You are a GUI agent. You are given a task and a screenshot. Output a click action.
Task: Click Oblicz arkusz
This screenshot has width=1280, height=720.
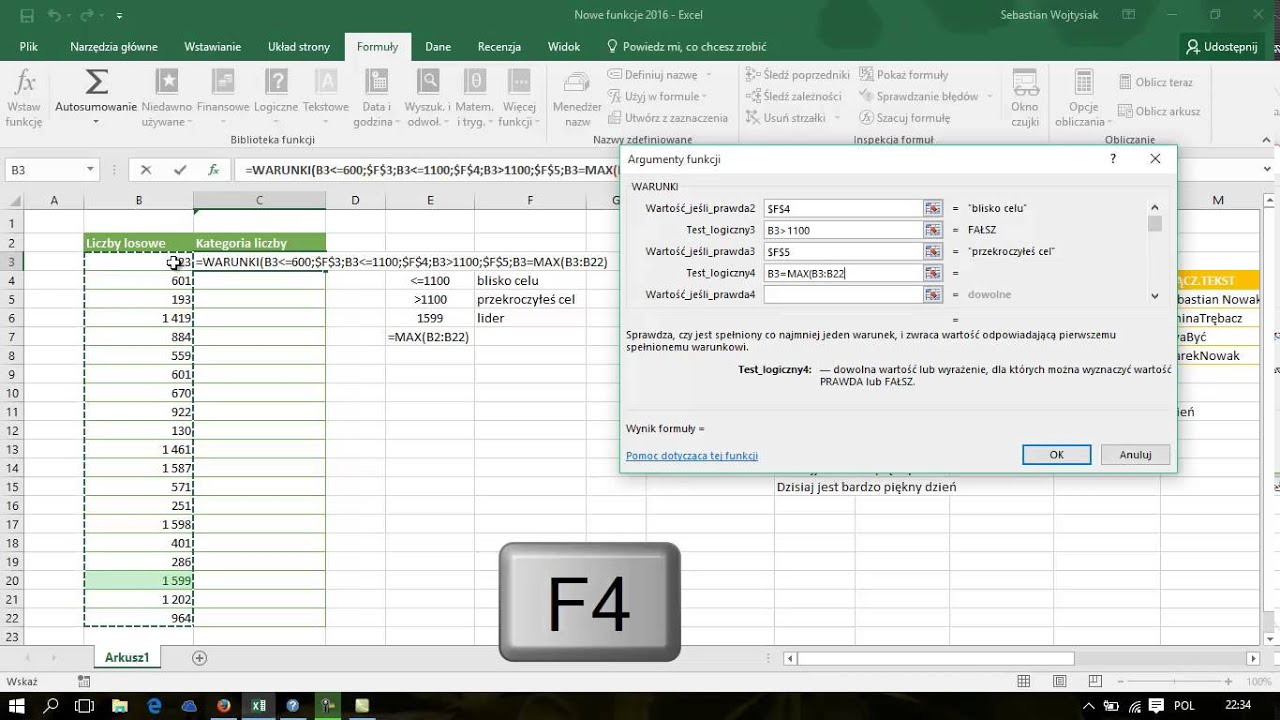coord(1159,111)
